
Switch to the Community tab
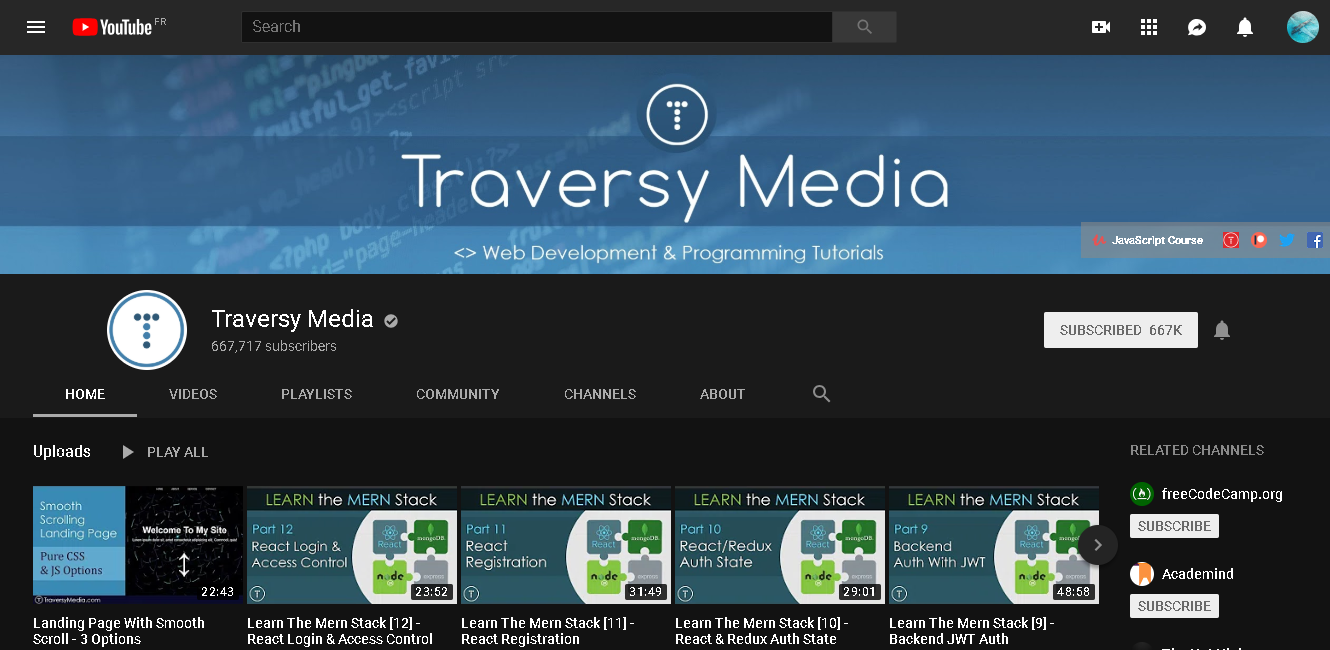[458, 394]
